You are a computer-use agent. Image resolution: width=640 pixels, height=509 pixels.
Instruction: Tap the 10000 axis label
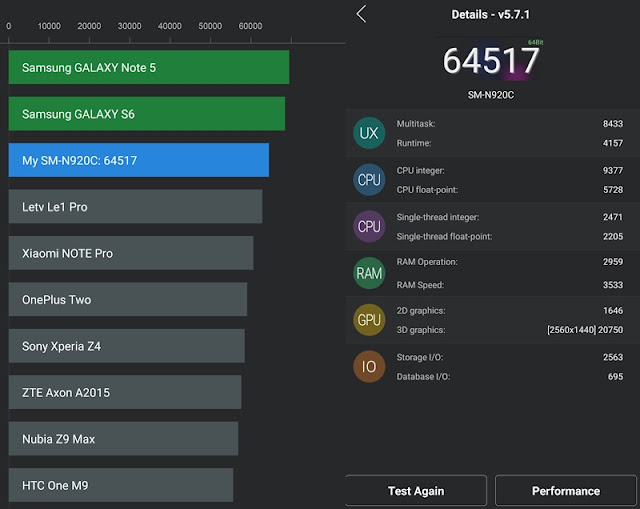point(49,26)
